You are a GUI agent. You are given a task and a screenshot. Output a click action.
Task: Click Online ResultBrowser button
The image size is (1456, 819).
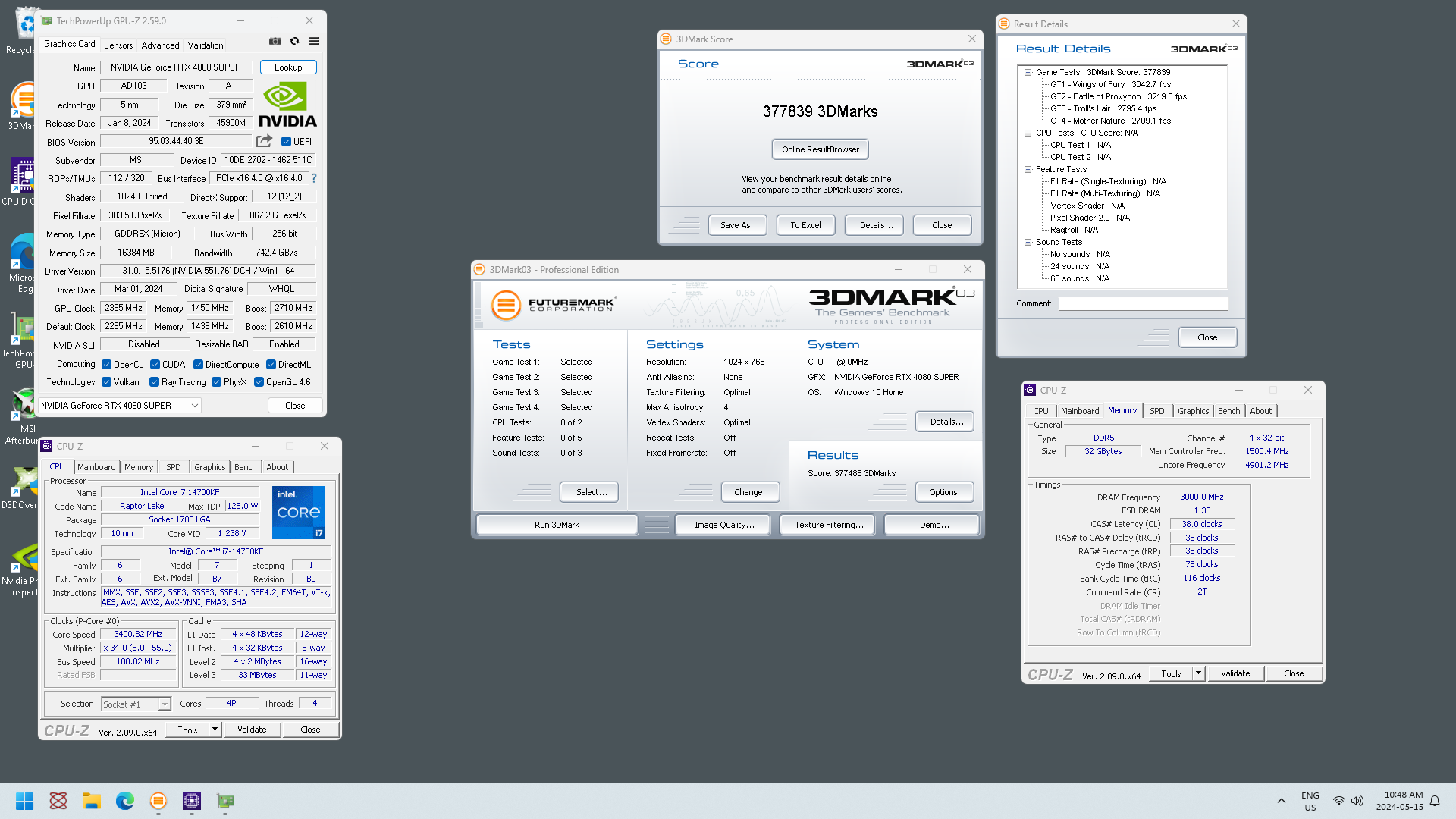821,149
